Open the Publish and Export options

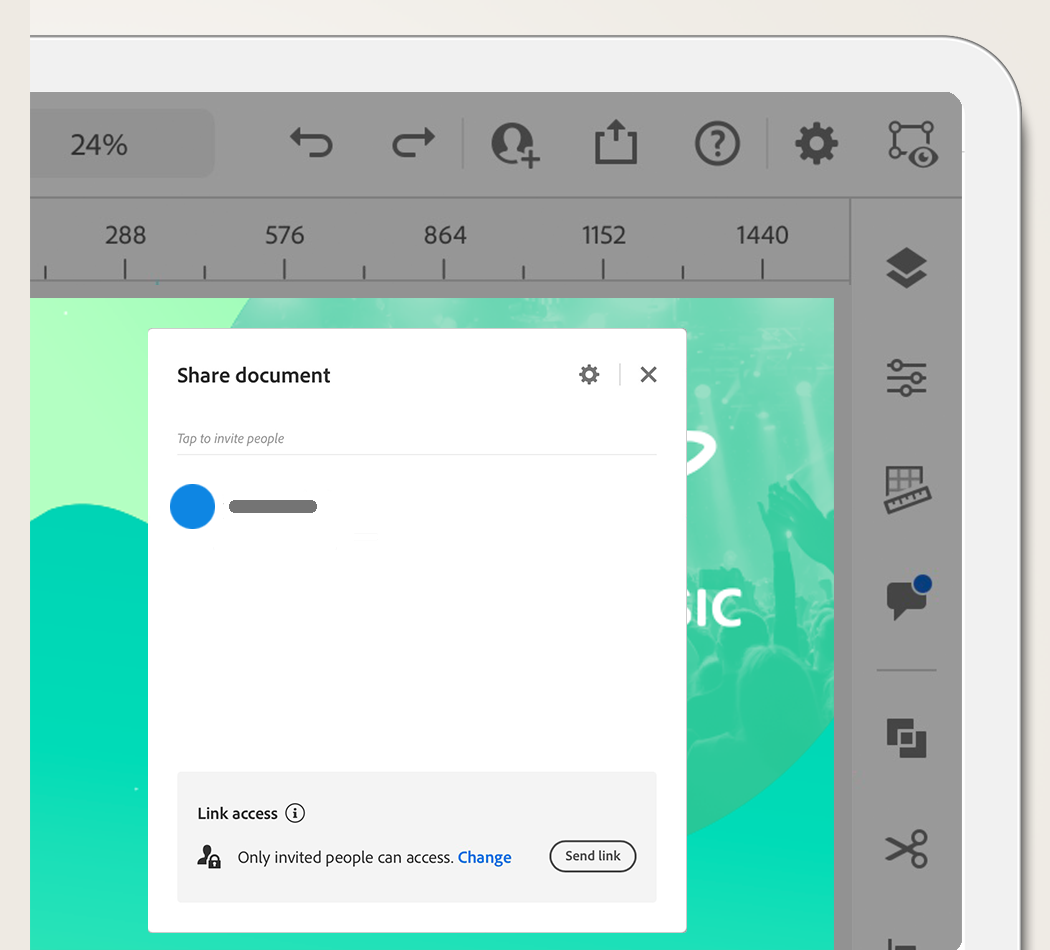coord(616,143)
